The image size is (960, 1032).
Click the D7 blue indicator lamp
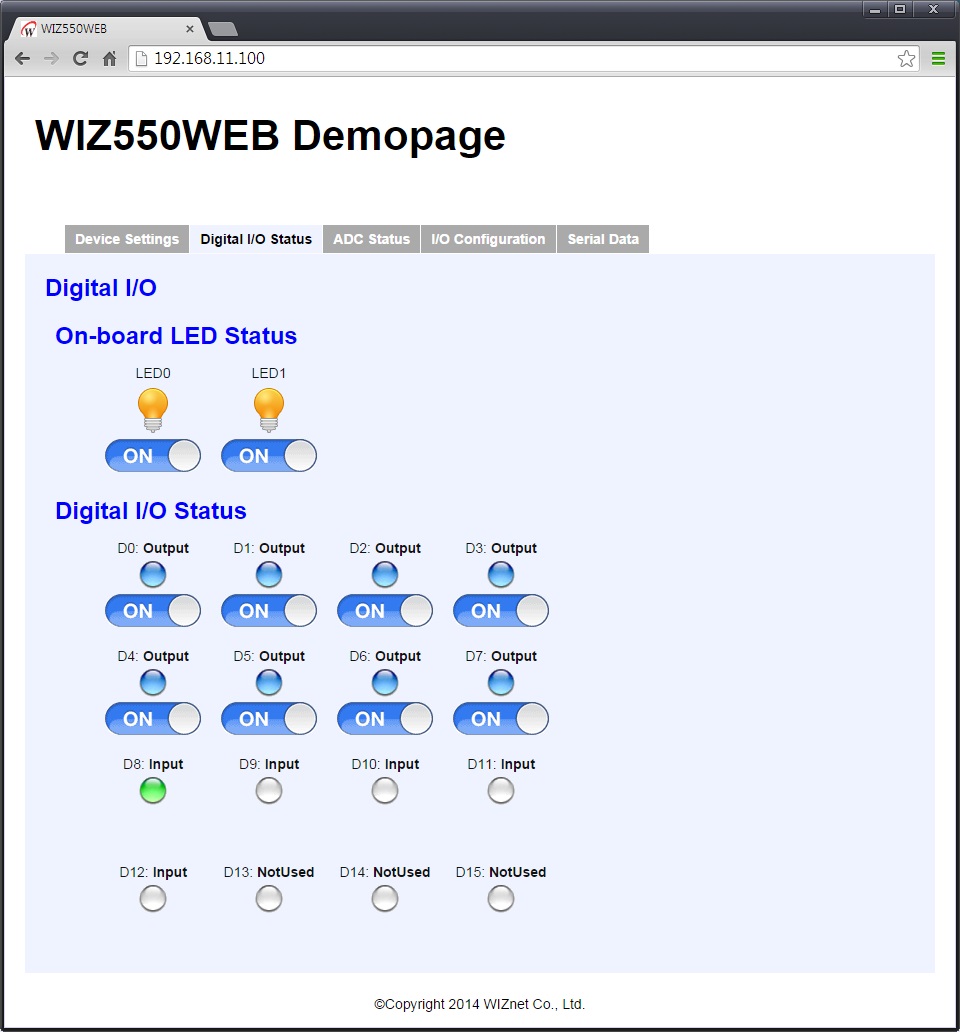coord(501,683)
